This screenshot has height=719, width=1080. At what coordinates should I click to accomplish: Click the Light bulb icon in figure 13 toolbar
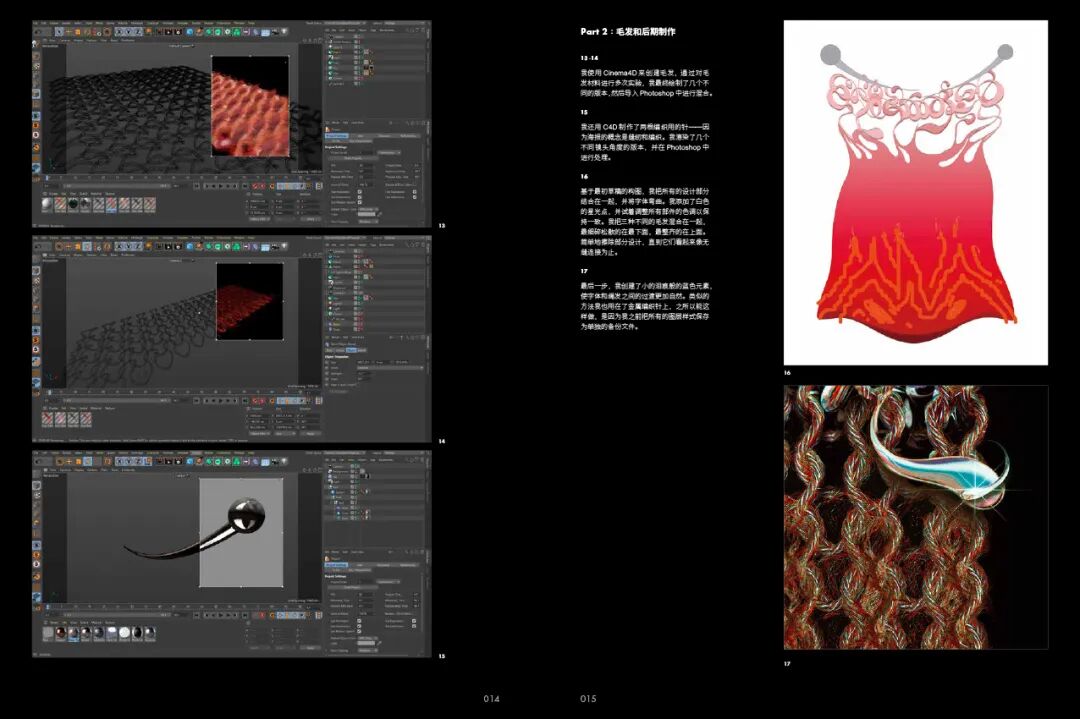point(284,32)
